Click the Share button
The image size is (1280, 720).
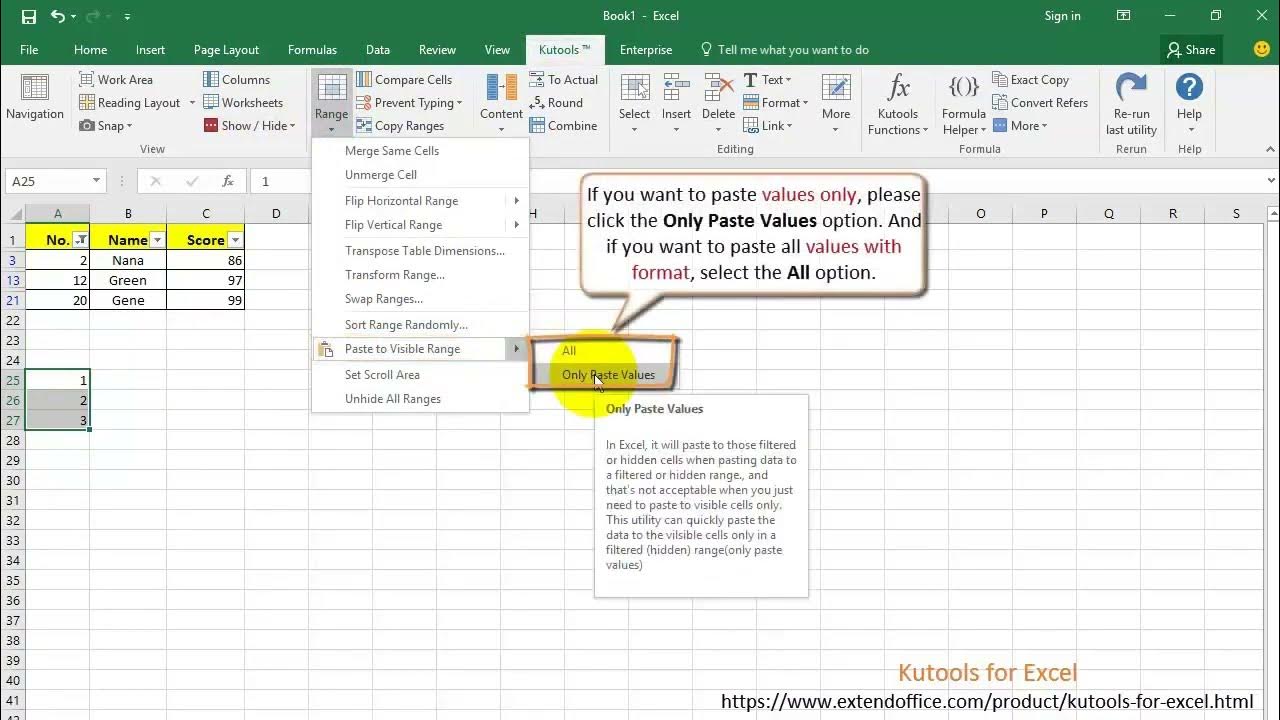coord(1191,50)
